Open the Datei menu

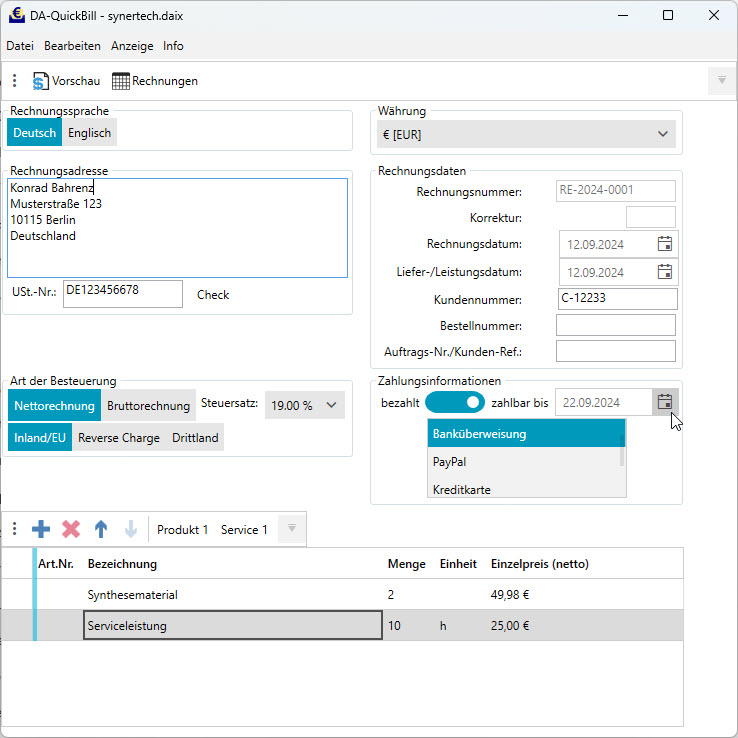(20, 46)
